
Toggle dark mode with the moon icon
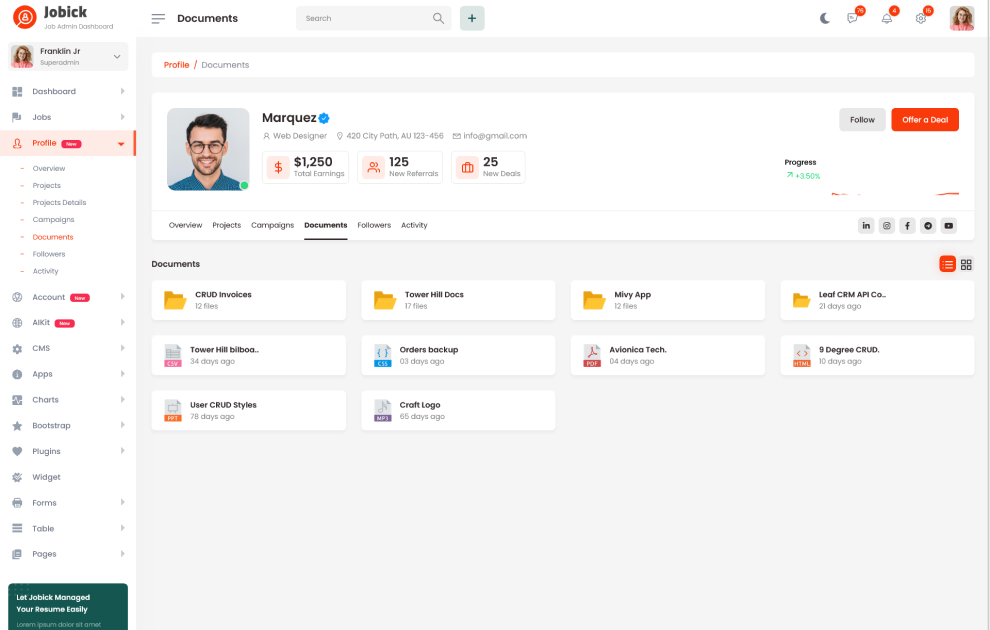pyautogui.click(x=825, y=18)
